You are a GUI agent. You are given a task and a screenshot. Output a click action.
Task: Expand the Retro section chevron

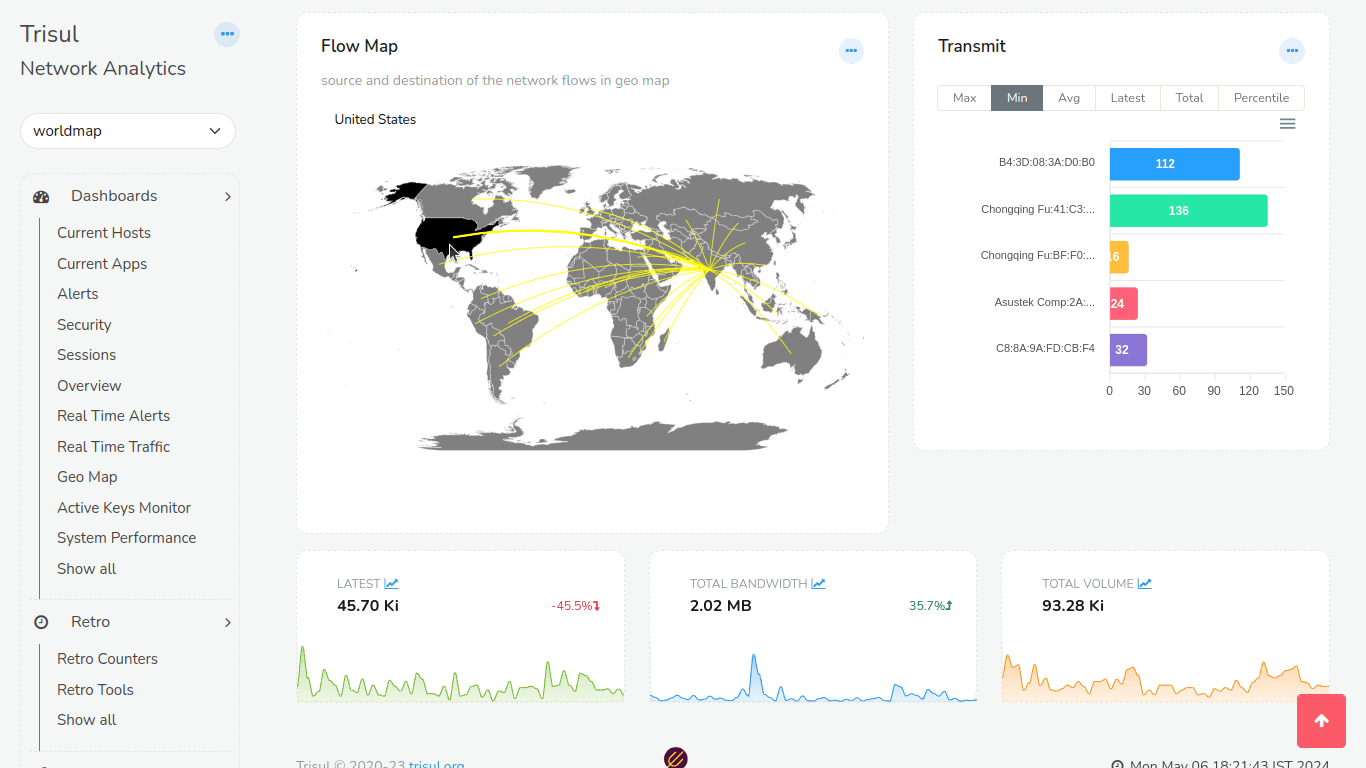pos(228,621)
